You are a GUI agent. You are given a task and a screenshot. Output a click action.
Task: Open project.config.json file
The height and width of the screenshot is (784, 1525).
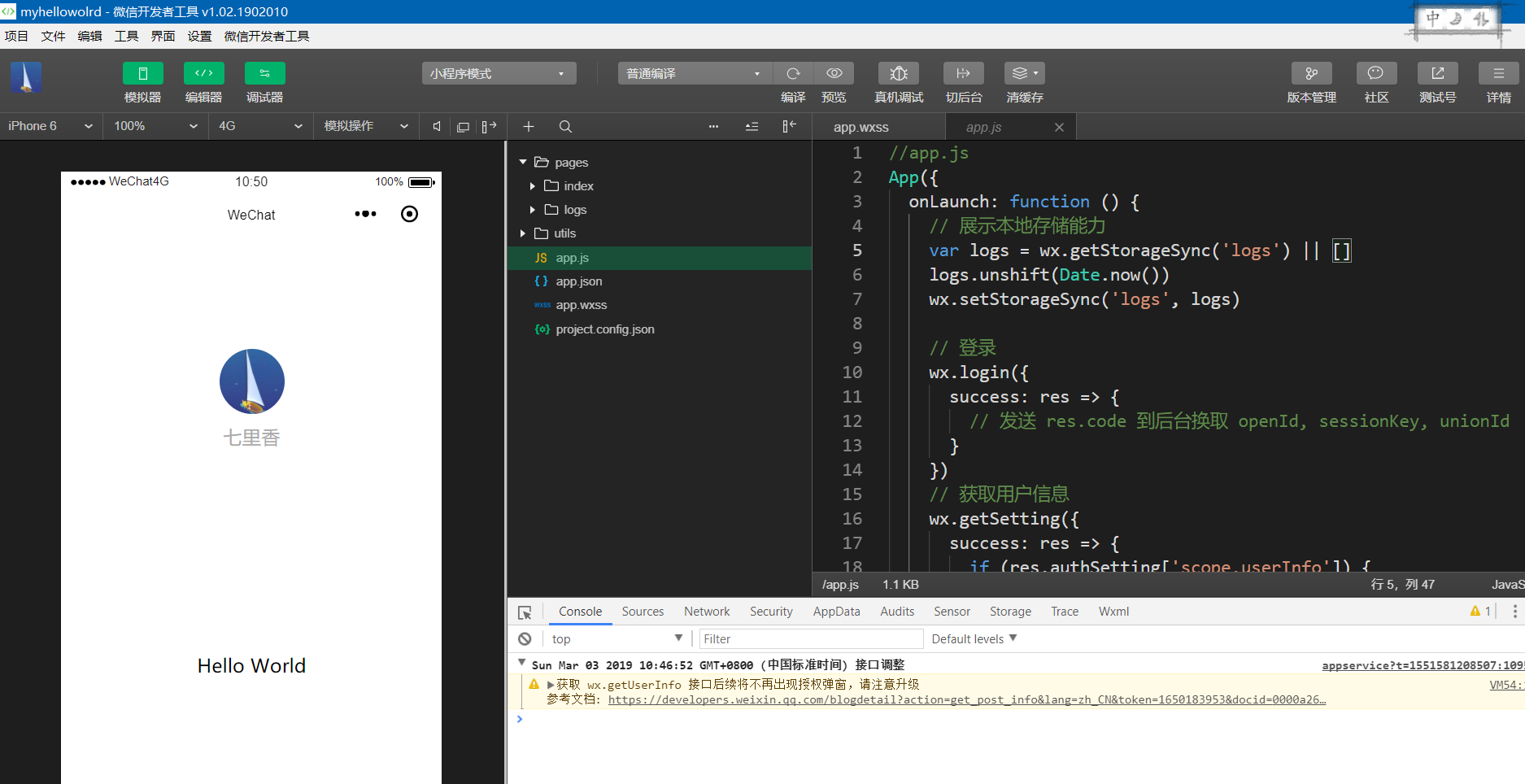(660, 329)
